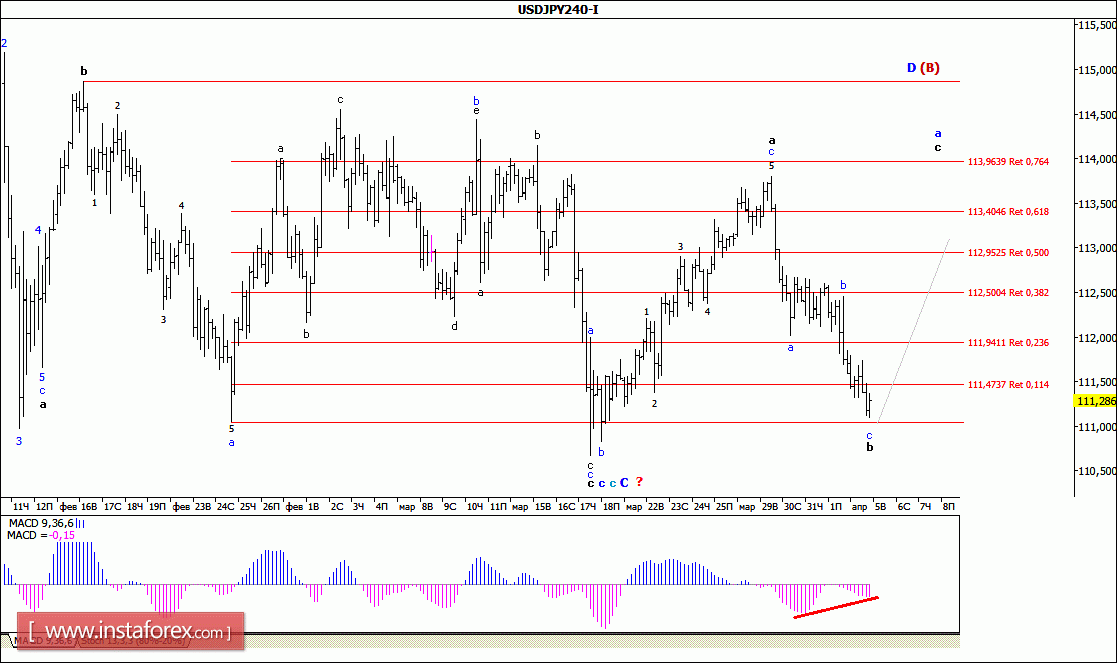Select the 113,9639 Ret 0,764 label
1117x663 pixels.
[1008, 162]
